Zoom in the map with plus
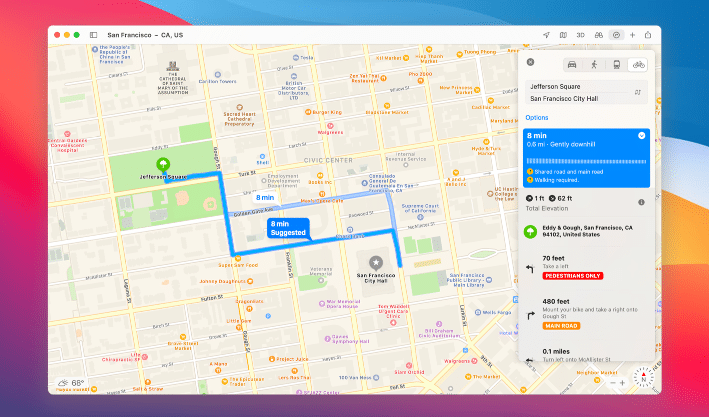Image resolution: width=709 pixels, height=417 pixels. (x=623, y=382)
